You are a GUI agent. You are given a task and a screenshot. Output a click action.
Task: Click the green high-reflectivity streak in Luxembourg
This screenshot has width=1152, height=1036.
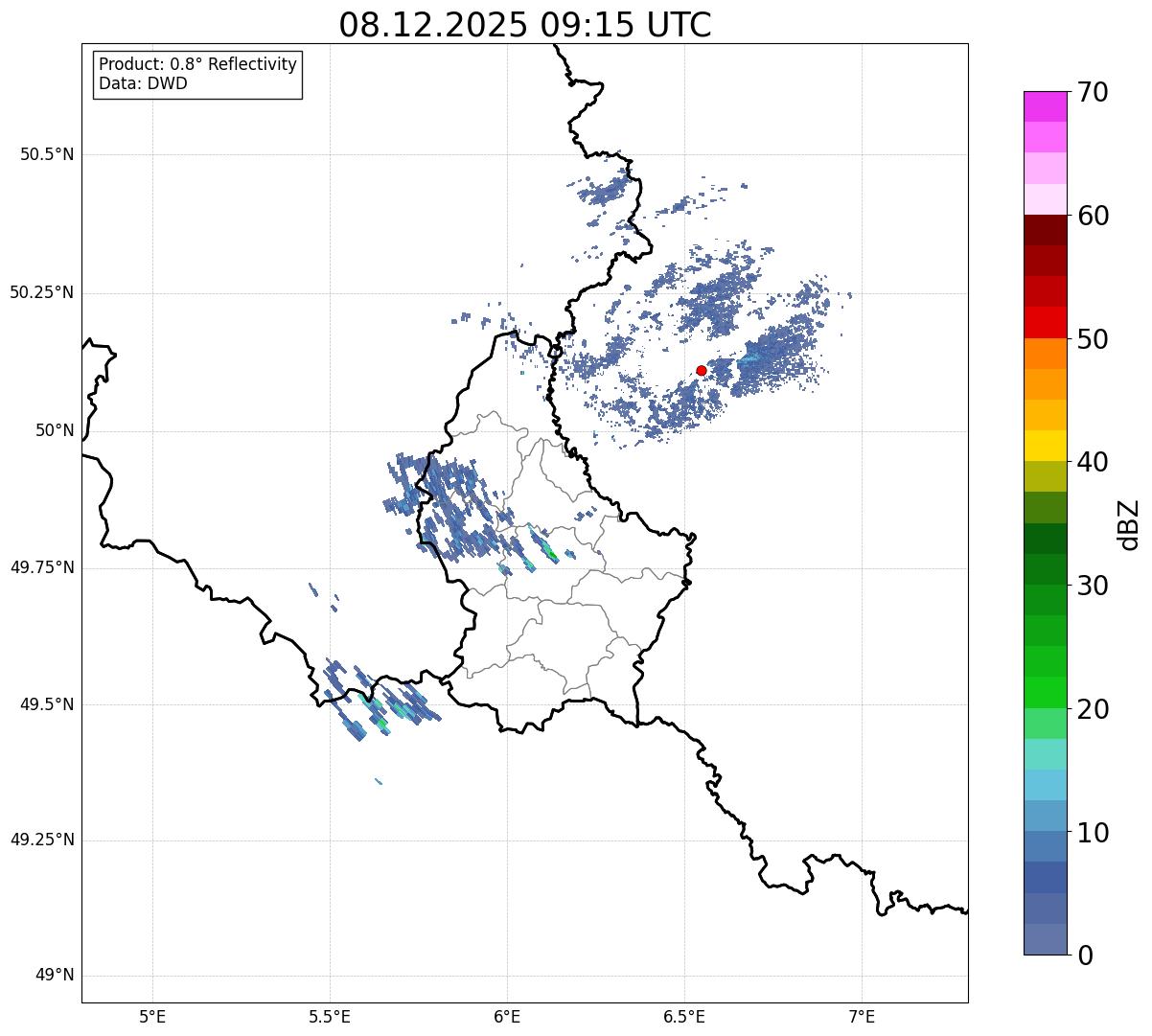(x=549, y=551)
